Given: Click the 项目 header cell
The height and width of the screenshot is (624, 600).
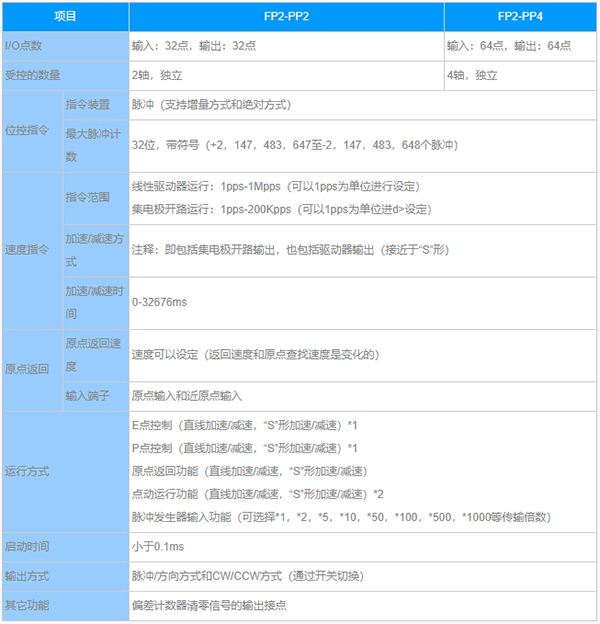Looking at the screenshot, I should 64,17.
